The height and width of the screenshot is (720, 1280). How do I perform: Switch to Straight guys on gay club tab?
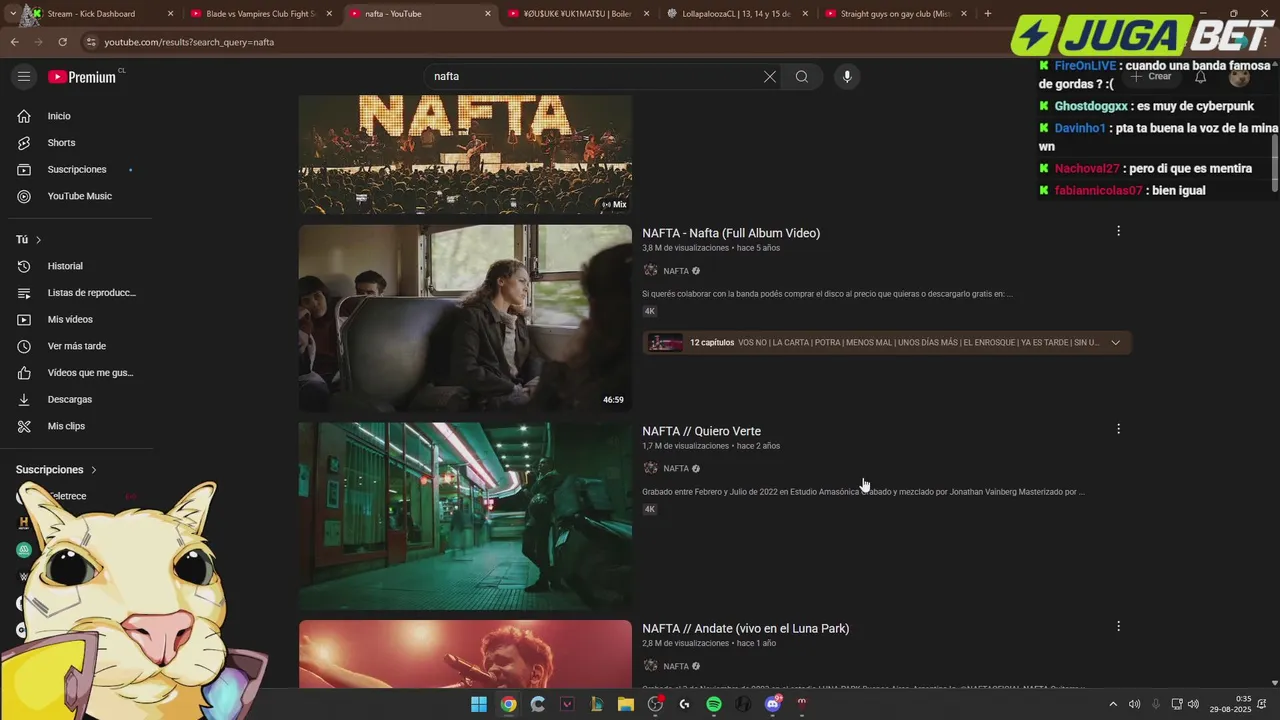point(893,14)
